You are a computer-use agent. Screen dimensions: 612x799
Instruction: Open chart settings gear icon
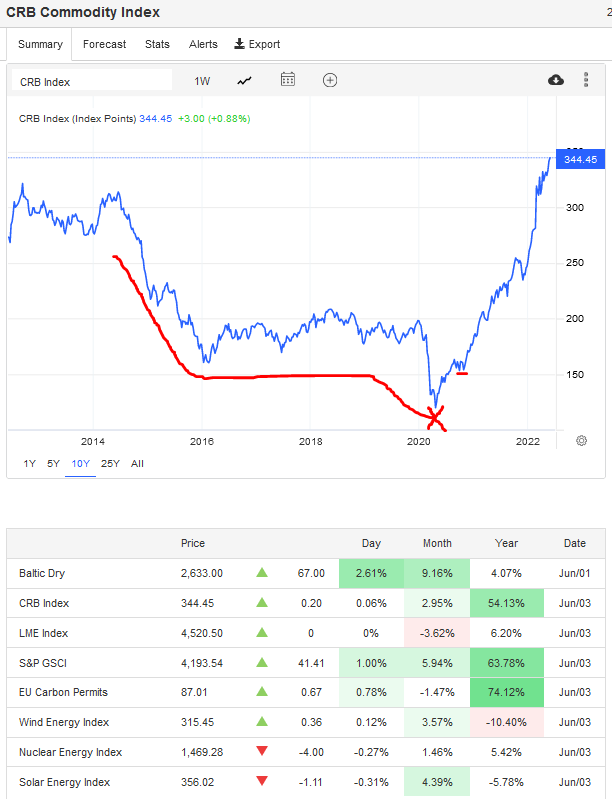point(581,441)
